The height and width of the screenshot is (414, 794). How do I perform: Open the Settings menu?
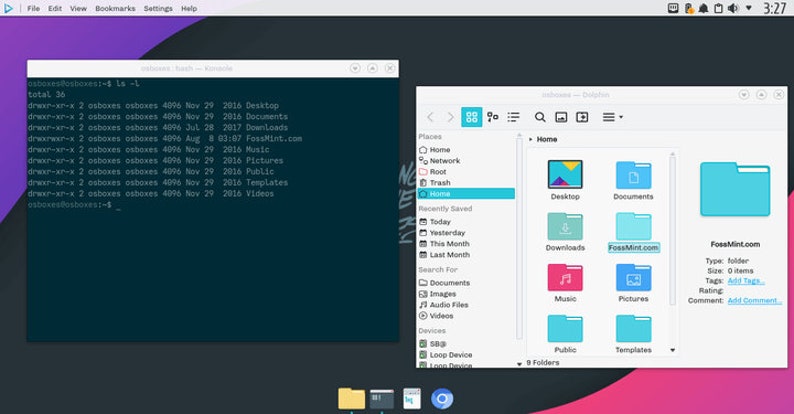[x=158, y=9]
